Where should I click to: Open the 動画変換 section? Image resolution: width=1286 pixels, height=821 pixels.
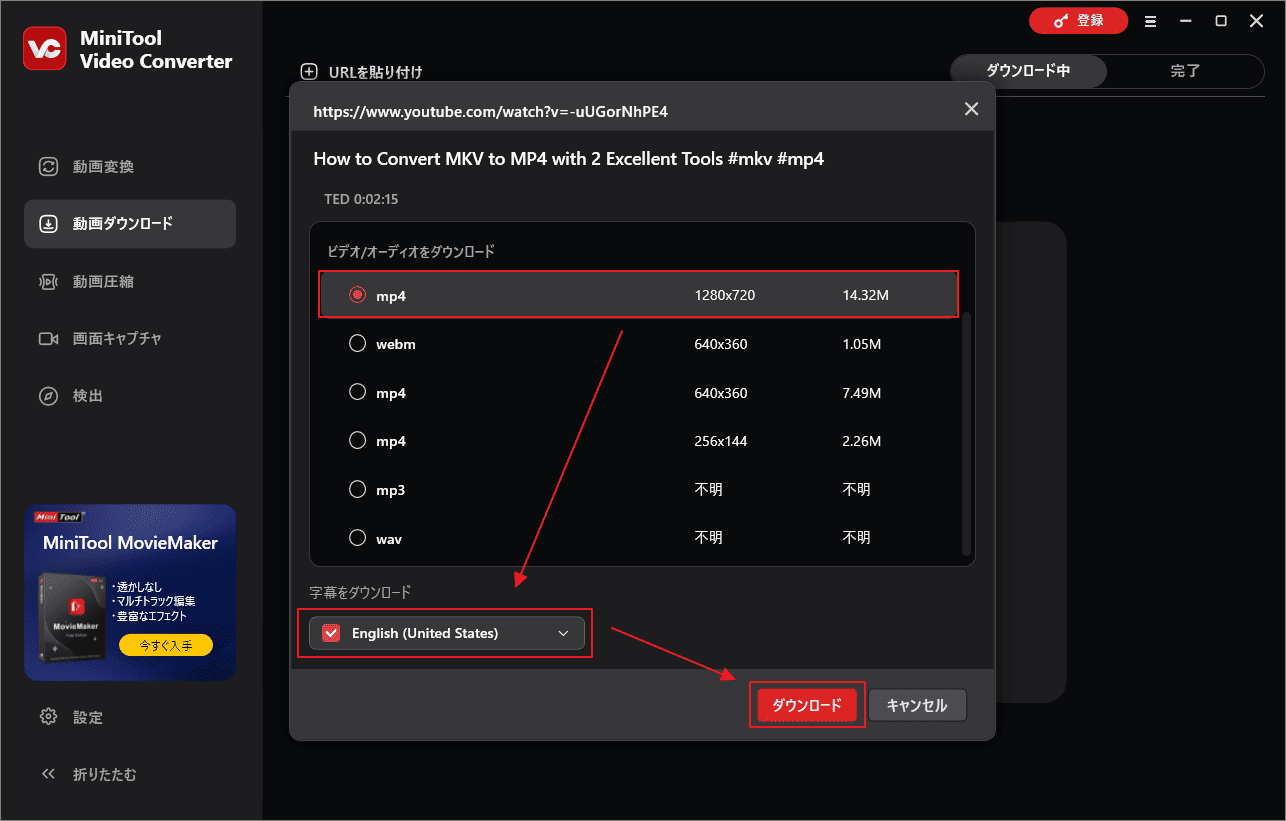[x=130, y=167]
